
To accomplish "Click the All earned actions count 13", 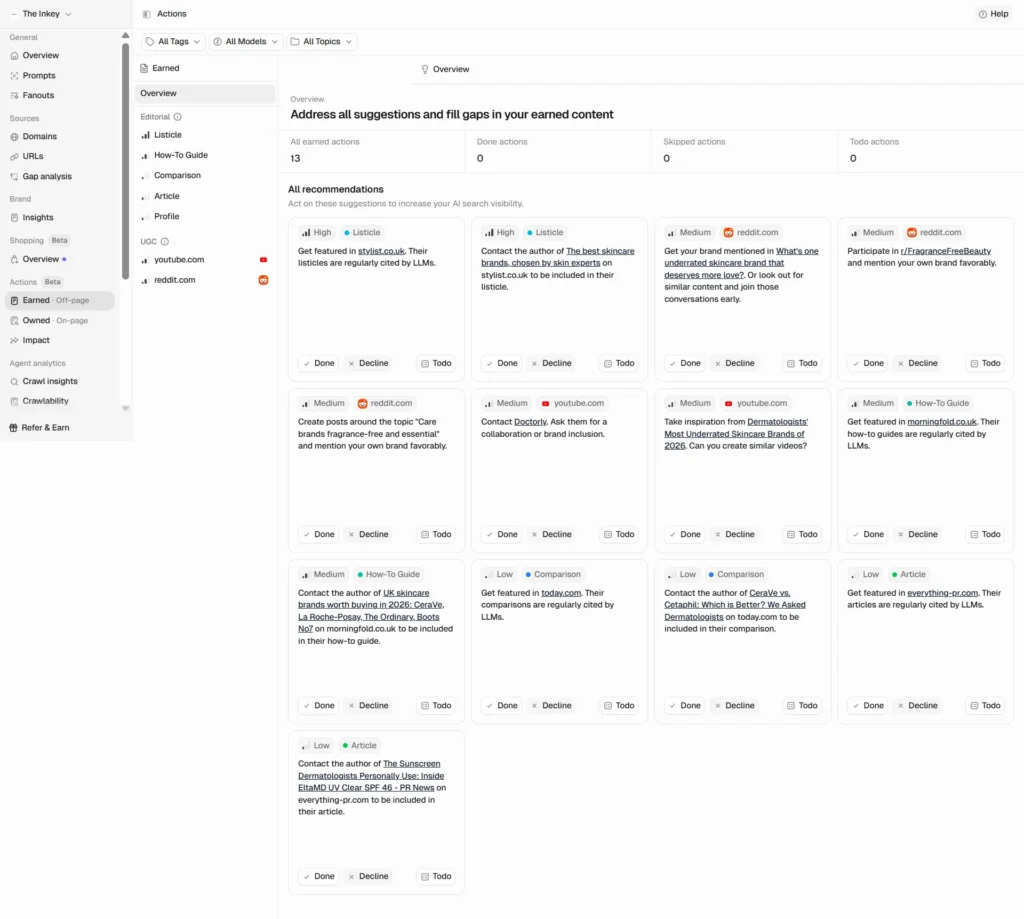I will pyautogui.click(x=295, y=159).
